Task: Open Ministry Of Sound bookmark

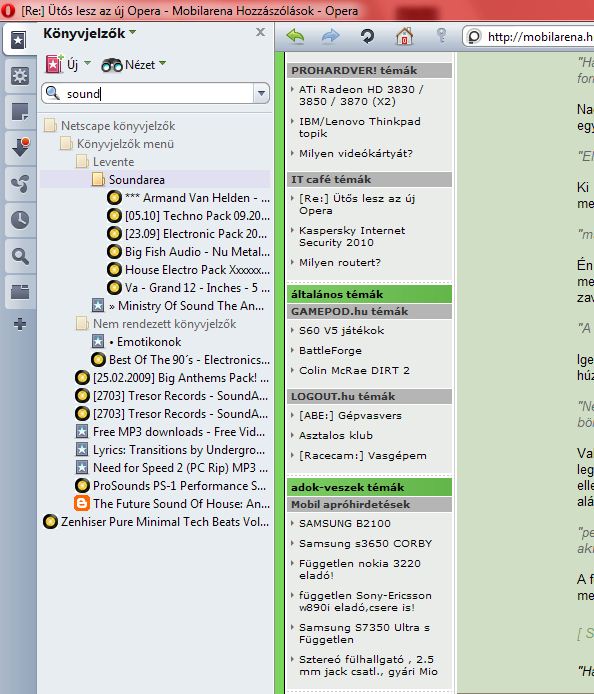Action: click(178, 306)
